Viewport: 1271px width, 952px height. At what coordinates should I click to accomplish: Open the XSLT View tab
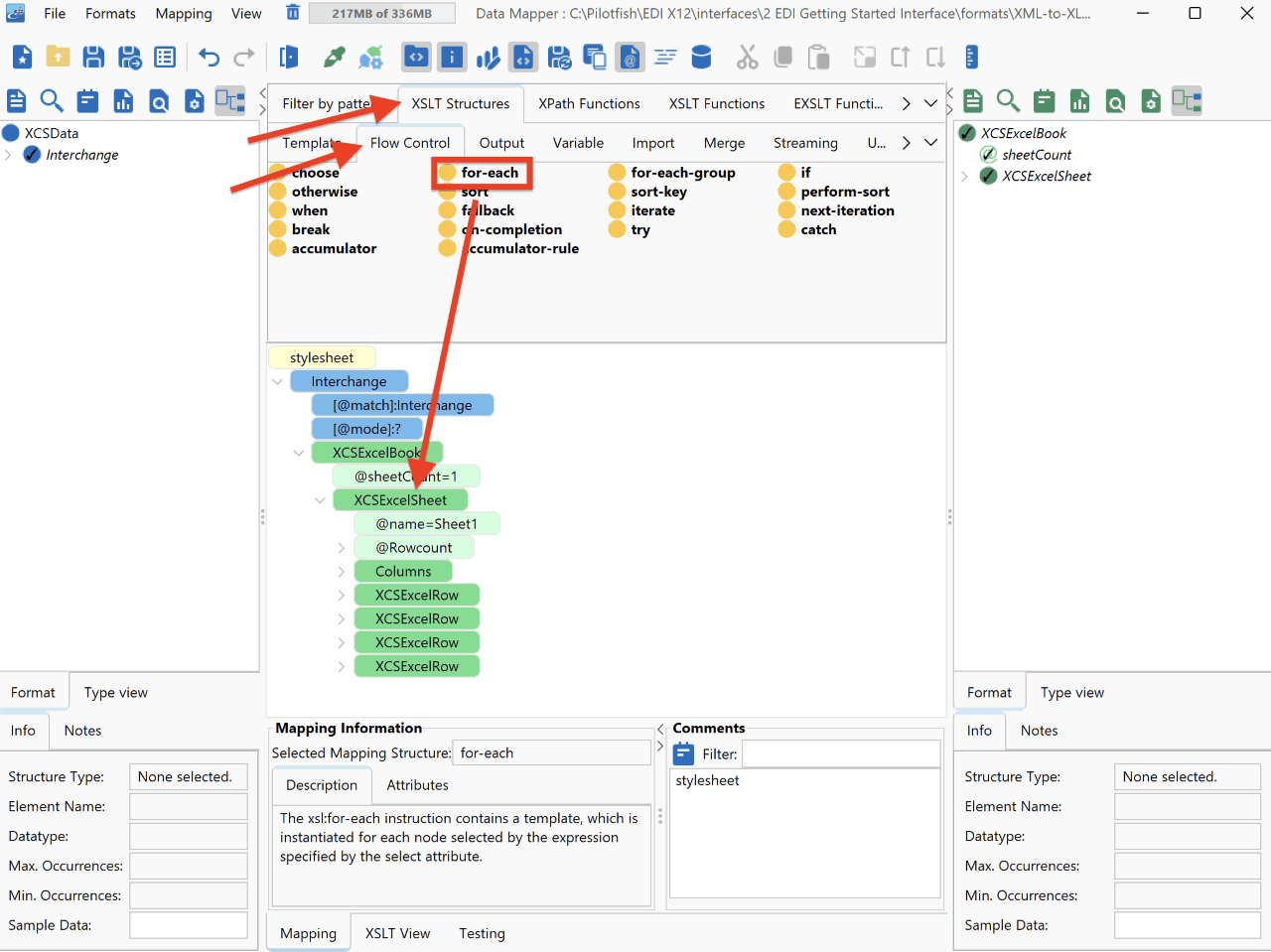tap(397, 933)
